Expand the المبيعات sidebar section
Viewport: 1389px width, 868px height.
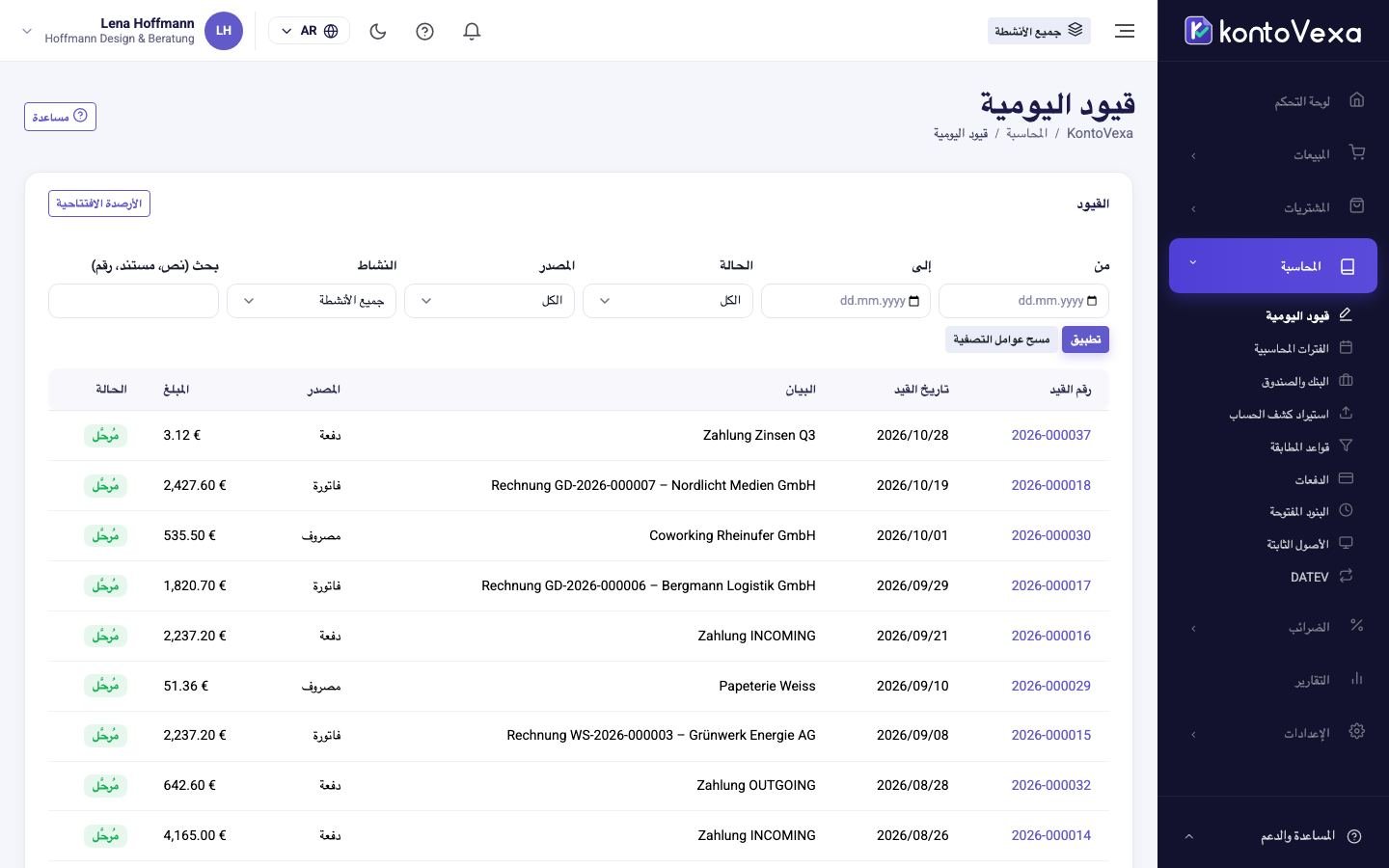click(1273, 154)
